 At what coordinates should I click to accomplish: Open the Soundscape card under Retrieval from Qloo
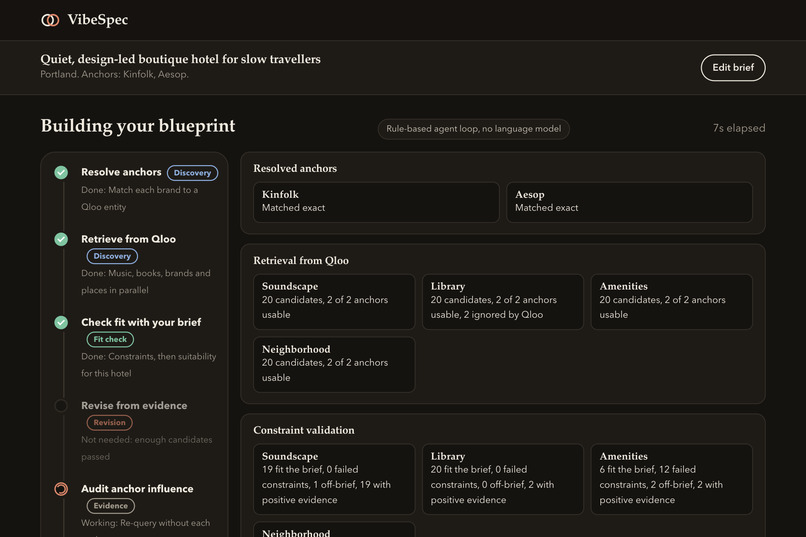coord(334,302)
